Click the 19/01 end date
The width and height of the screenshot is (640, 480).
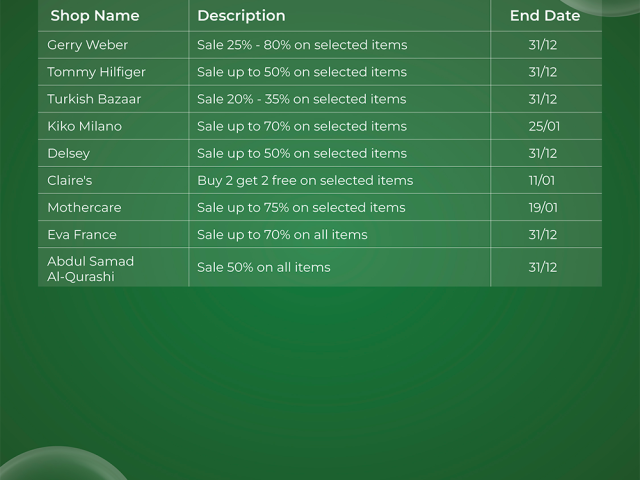[x=543, y=207]
